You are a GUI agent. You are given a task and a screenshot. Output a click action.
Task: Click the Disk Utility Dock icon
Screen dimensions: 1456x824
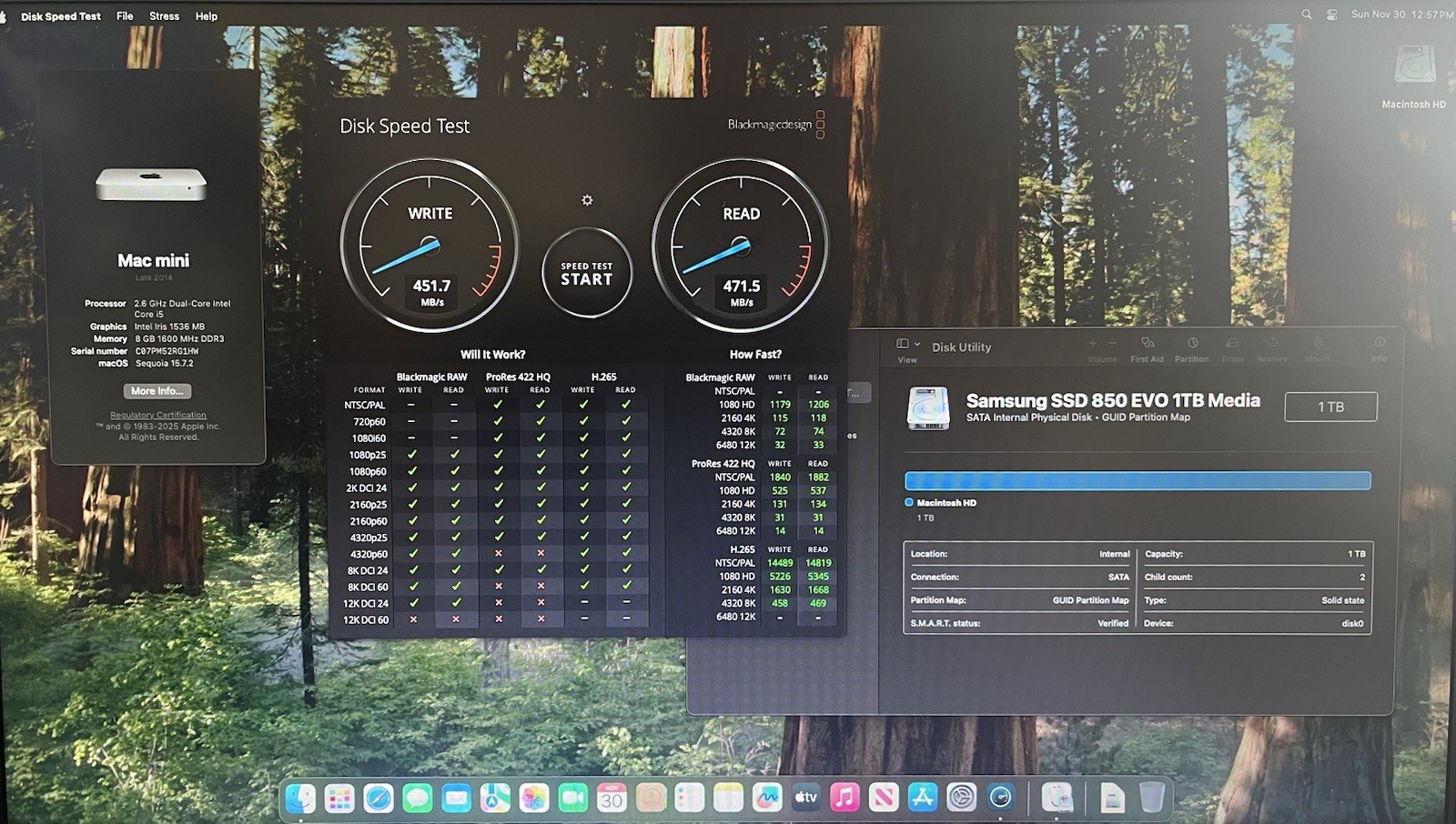point(1057,799)
